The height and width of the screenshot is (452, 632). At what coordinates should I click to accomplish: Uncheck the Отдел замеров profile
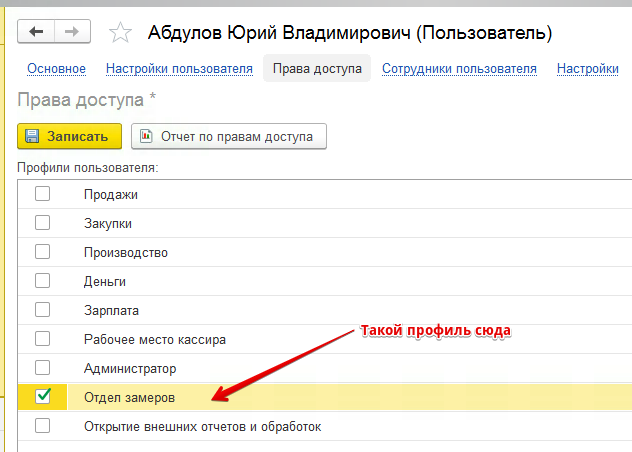(43, 397)
